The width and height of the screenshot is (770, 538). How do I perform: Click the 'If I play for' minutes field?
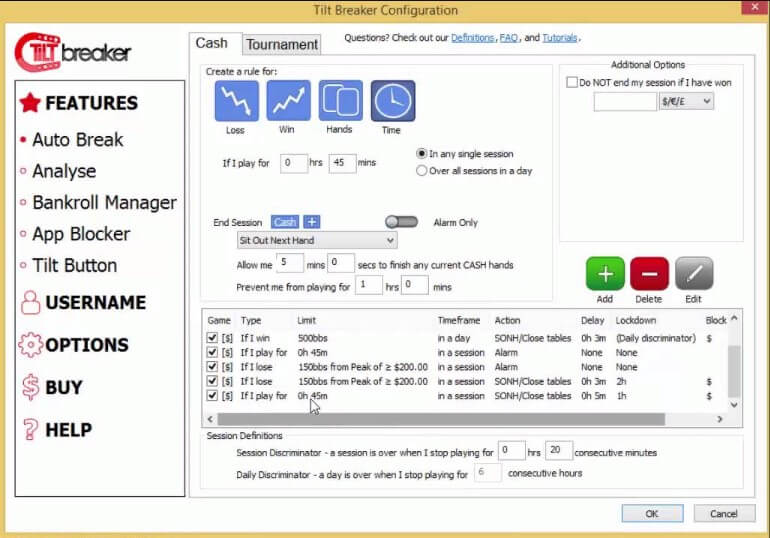342,163
